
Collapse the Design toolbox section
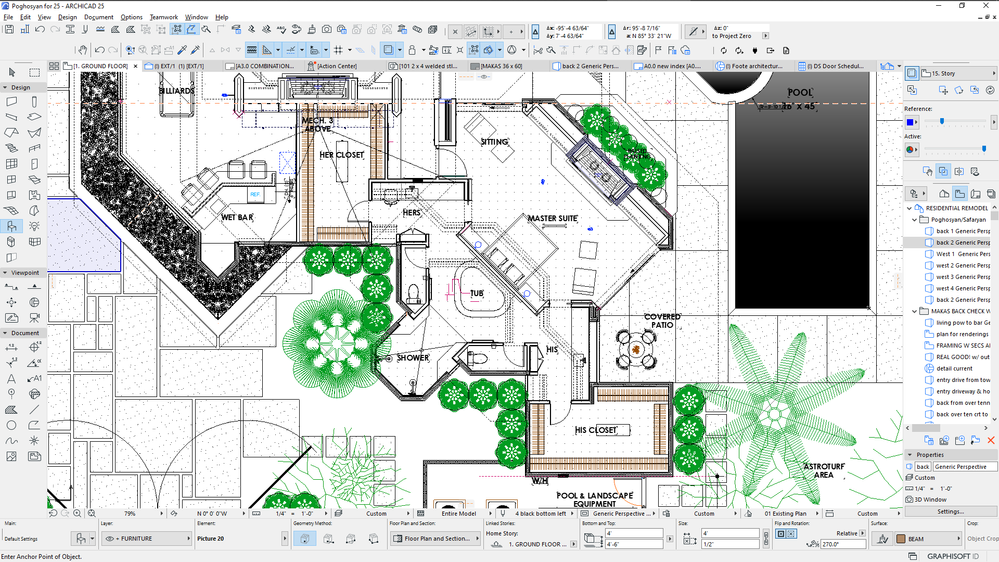(x=5, y=87)
